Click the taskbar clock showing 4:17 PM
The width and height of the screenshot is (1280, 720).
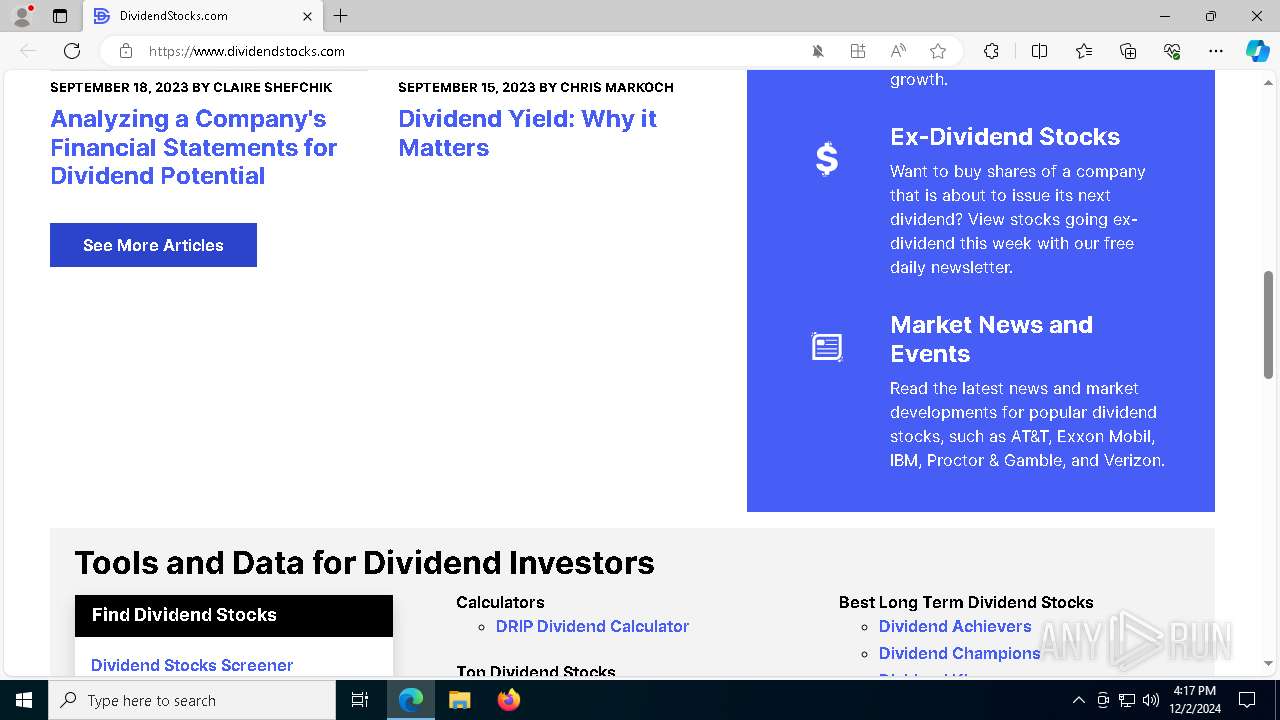coord(1194,700)
